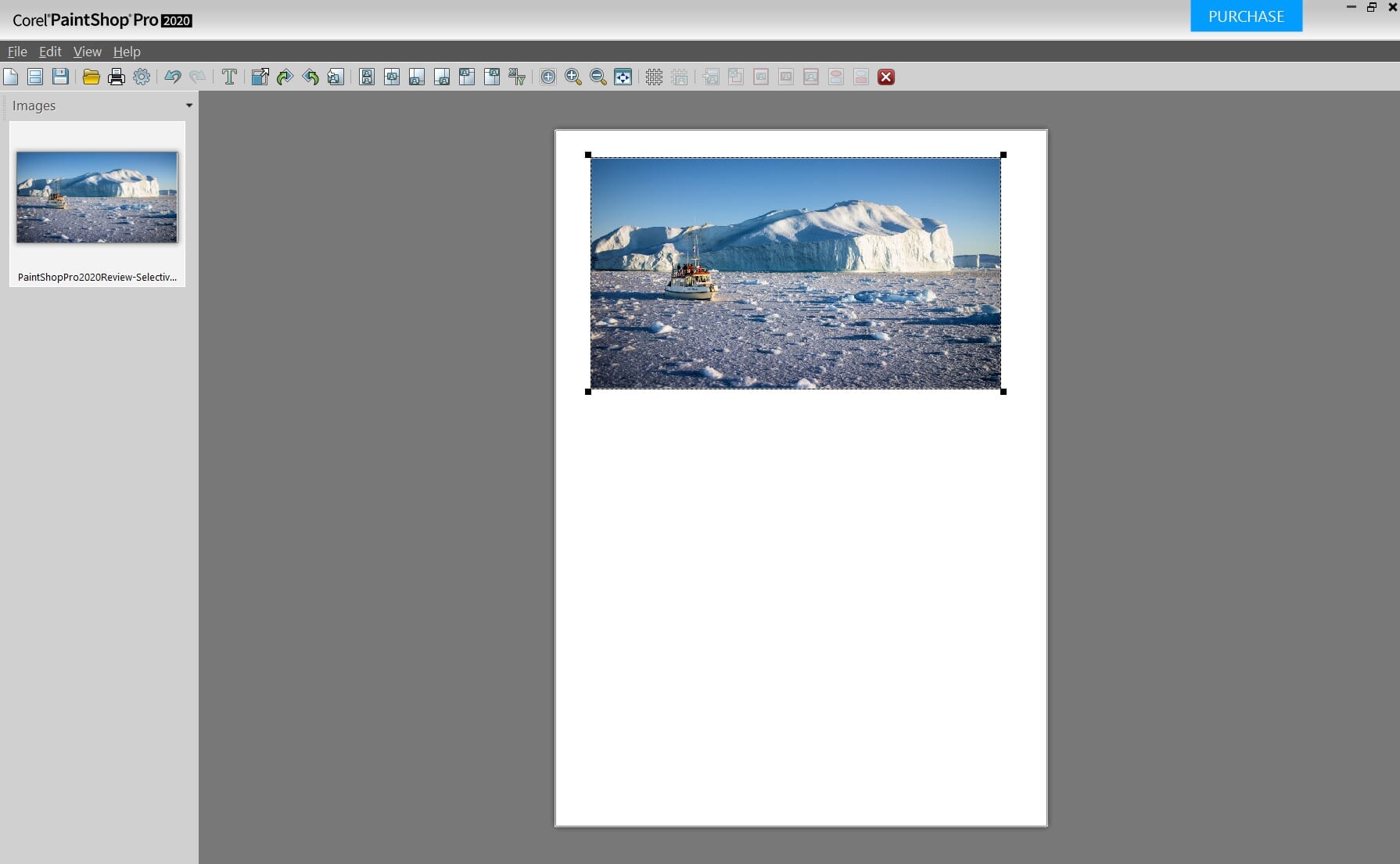Click top-right resize handle of photo

tap(1003, 155)
